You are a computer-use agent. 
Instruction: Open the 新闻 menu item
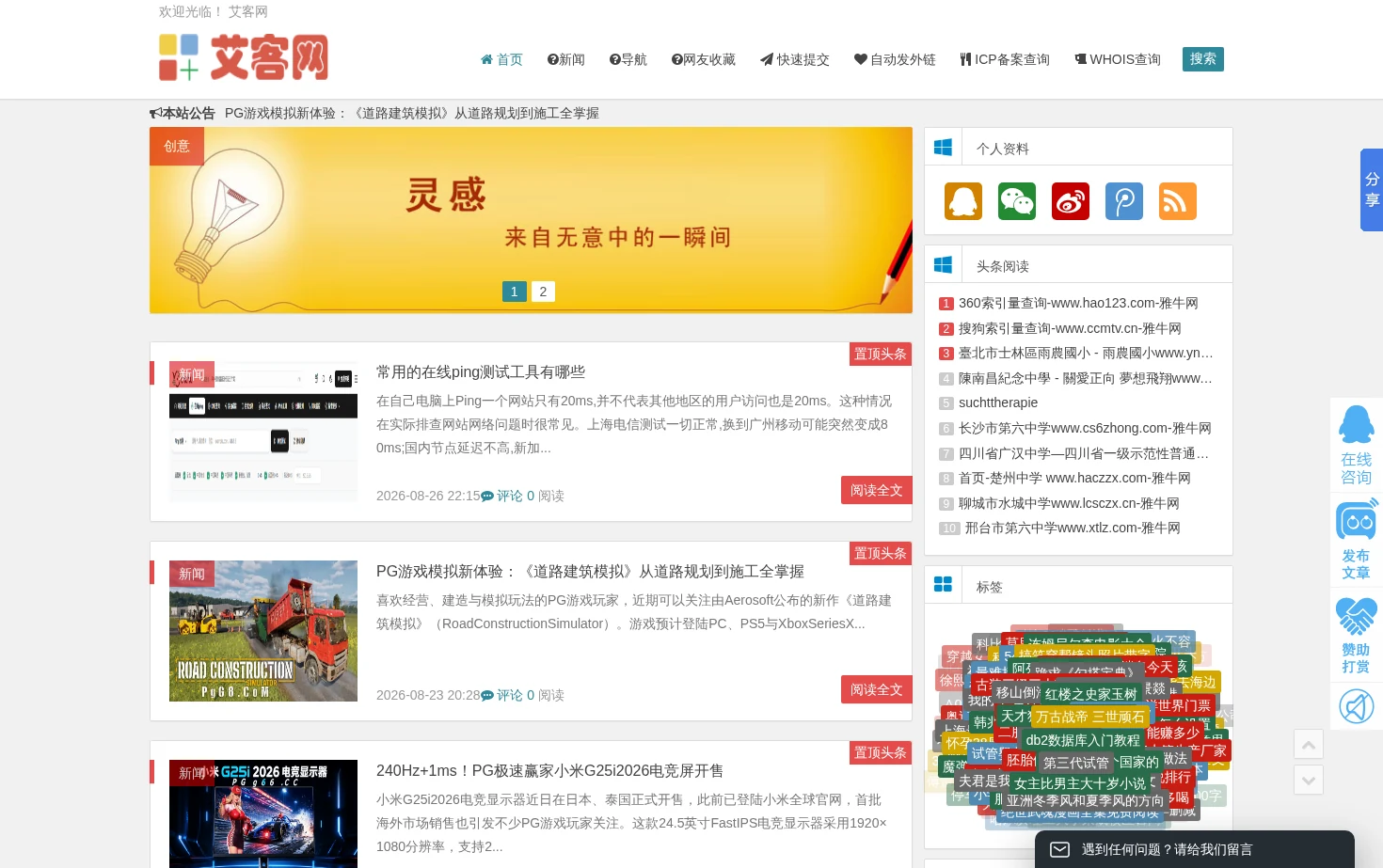pyautogui.click(x=566, y=59)
